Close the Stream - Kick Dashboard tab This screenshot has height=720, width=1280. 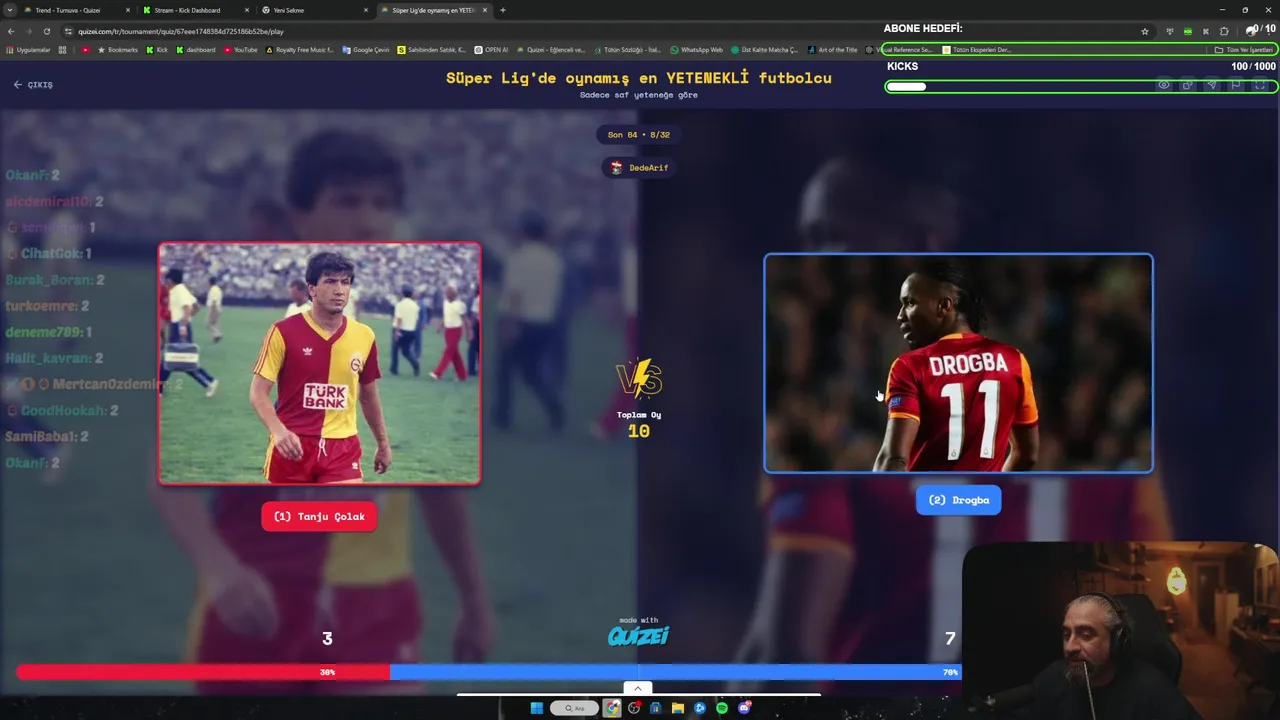[247, 10]
